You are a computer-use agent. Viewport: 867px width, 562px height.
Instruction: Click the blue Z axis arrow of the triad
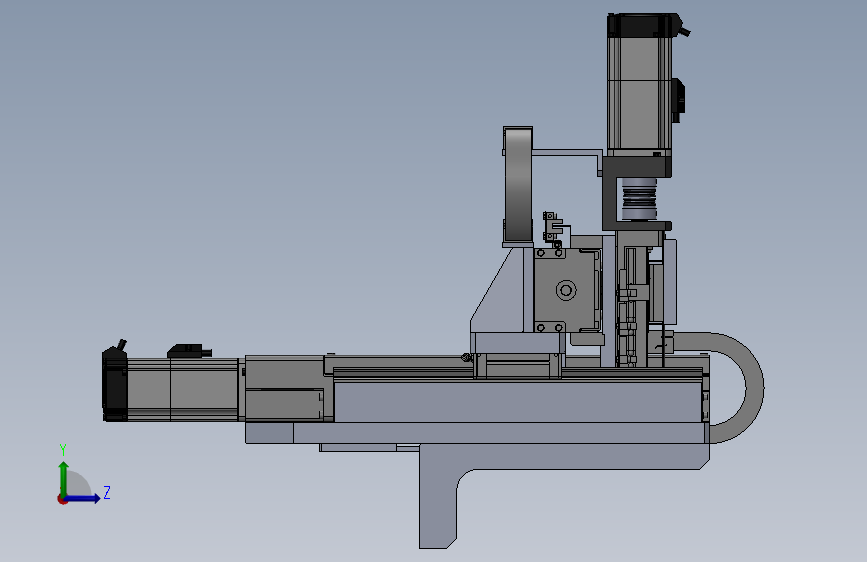[83, 498]
